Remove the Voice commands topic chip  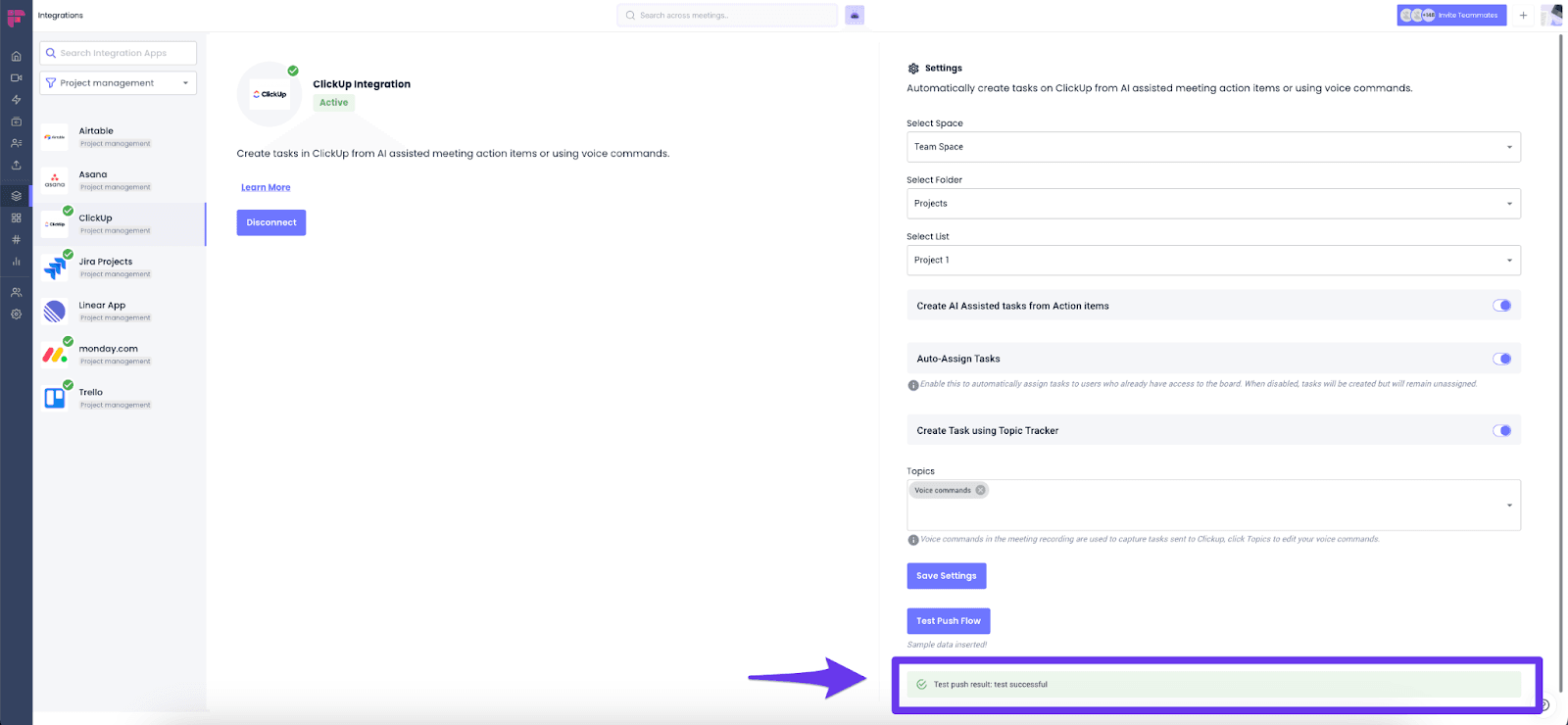pyautogui.click(x=980, y=490)
